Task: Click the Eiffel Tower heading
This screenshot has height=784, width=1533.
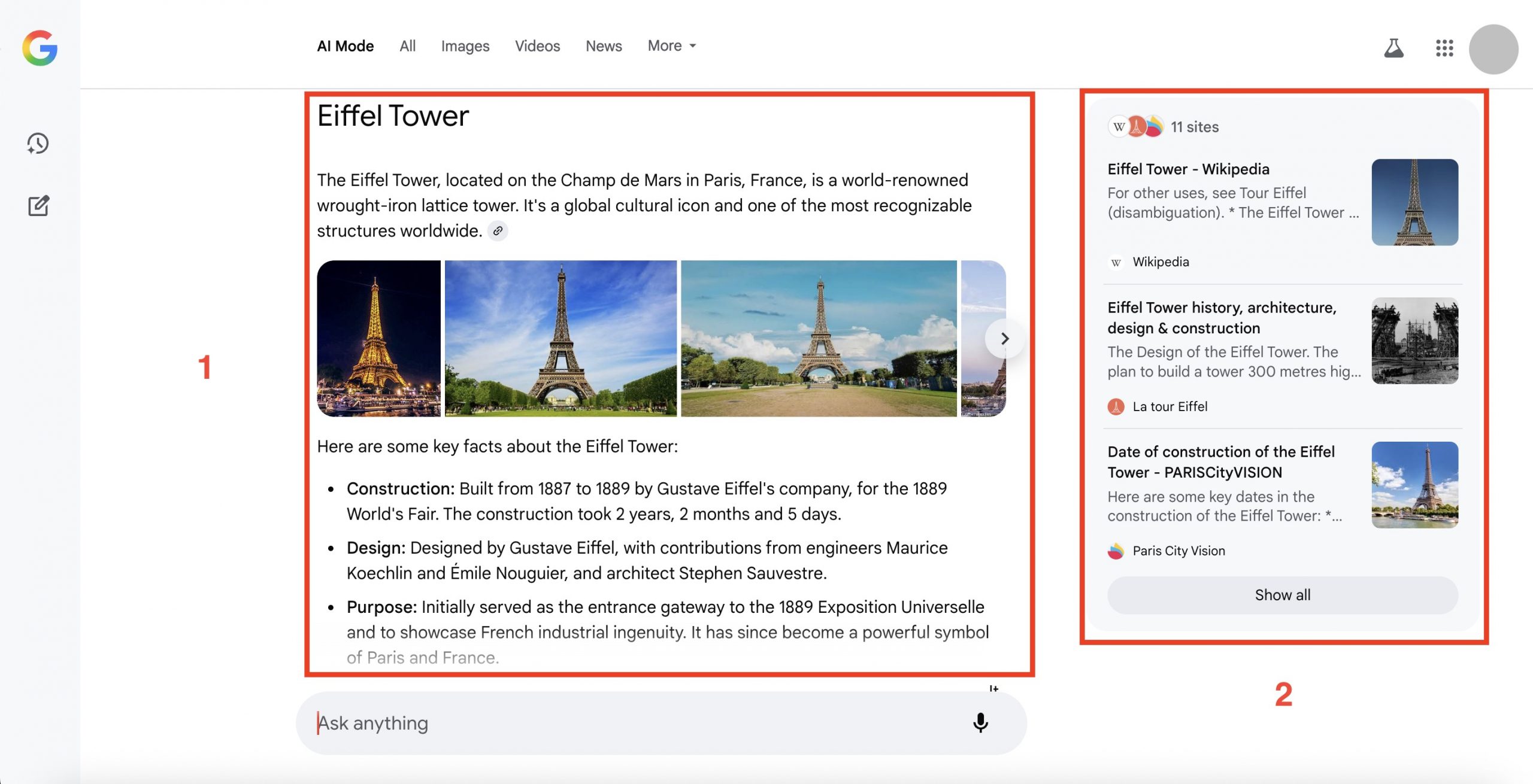Action: click(x=393, y=116)
